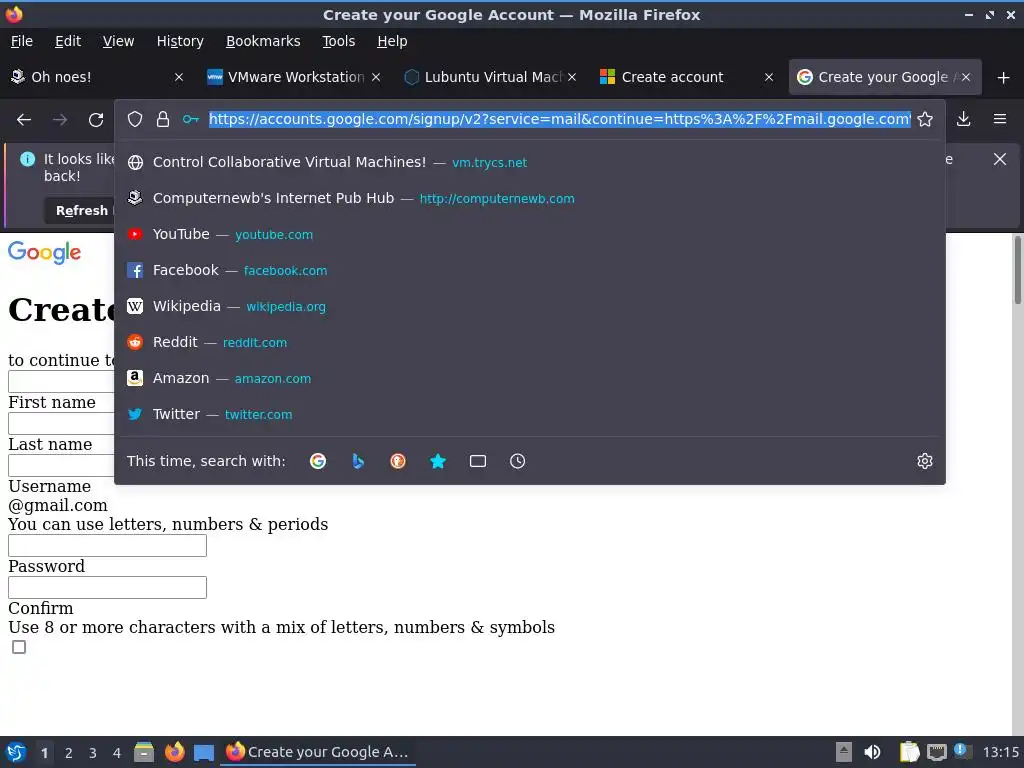1024x768 pixels.
Task: Open the Edit menu
Action: click(68, 41)
